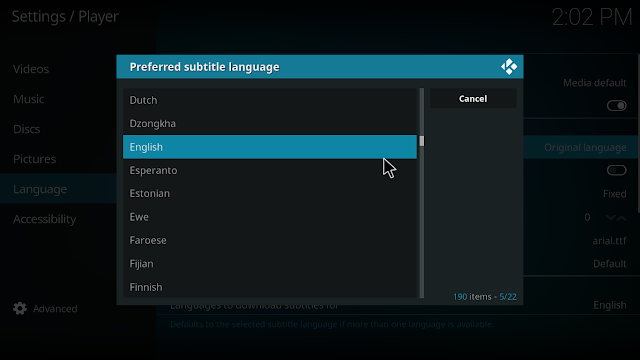Open the Videos settings category
The image size is (640, 360).
31,69
